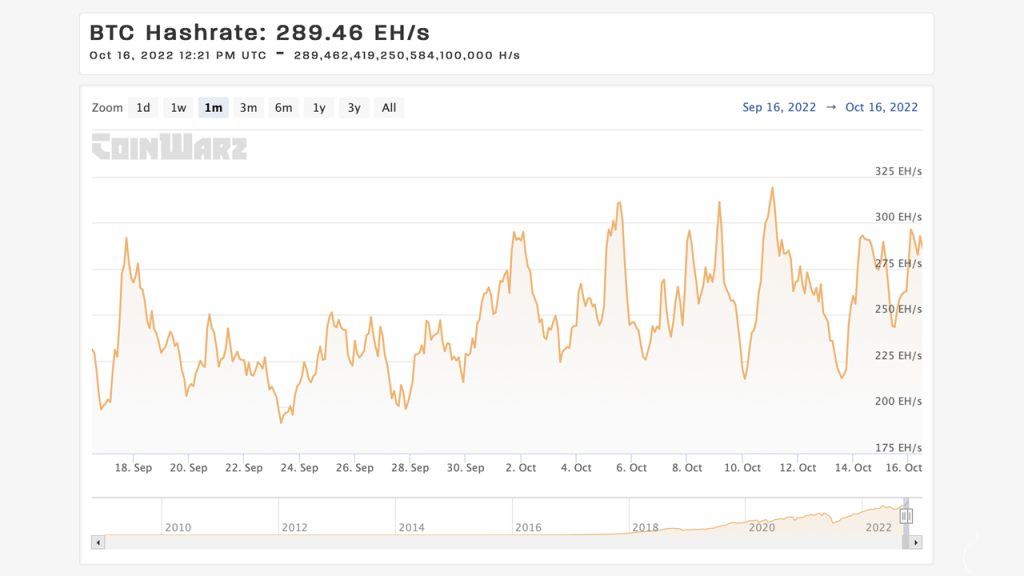The image size is (1024, 576).
Task: Open the Sep 16, 2022 start date field
Action: 780,107
